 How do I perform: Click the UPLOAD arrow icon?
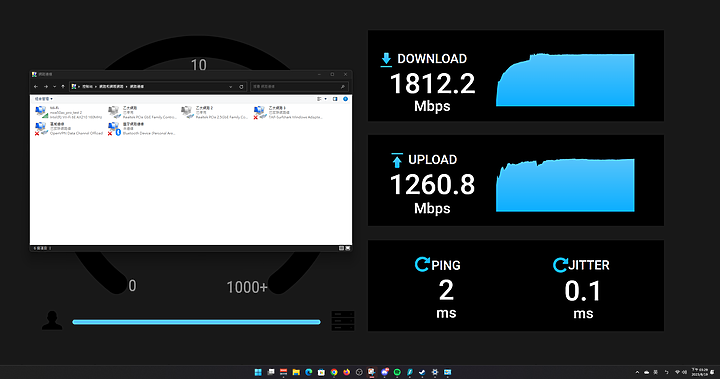pyautogui.click(x=397, y=160)
